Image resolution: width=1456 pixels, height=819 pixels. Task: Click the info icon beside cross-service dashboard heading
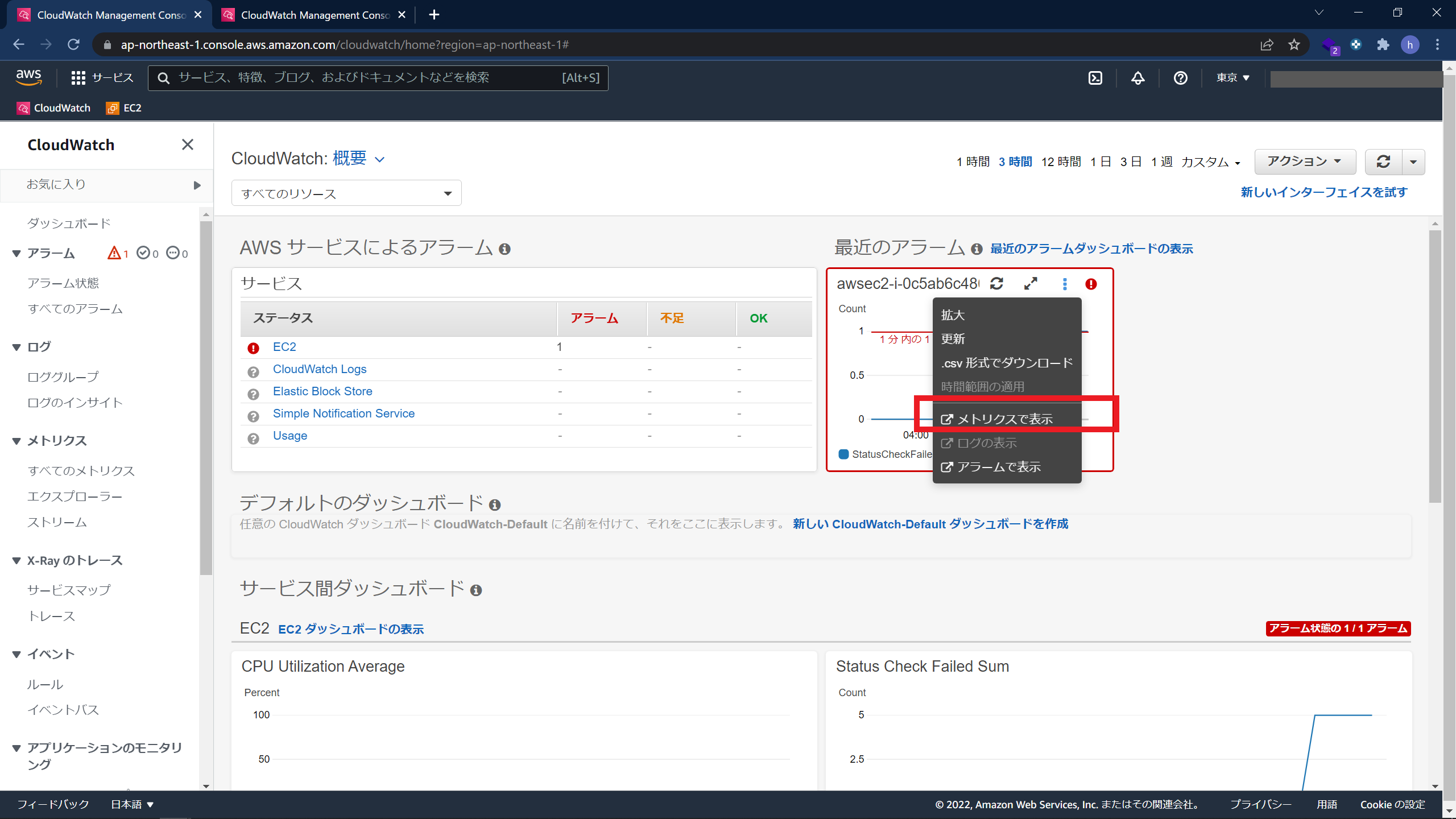[476, 590]
